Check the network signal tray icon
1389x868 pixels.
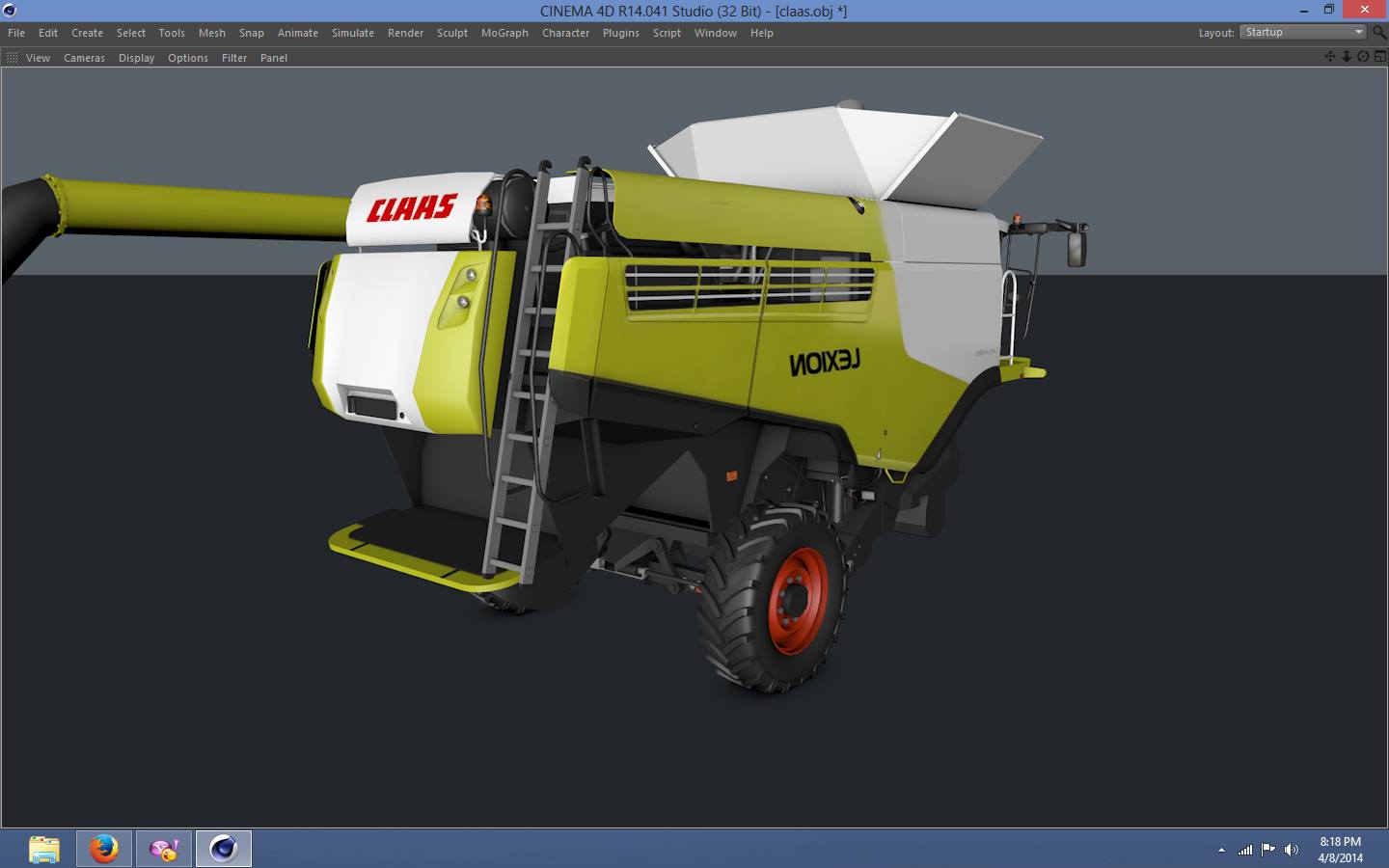coord(1245,850)
